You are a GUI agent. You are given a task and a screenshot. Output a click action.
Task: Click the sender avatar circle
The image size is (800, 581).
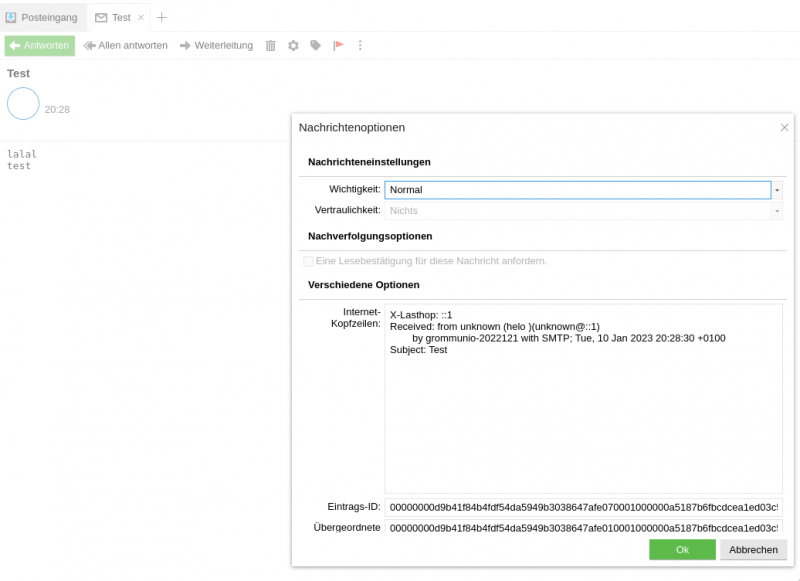click(x=23, y=104)
